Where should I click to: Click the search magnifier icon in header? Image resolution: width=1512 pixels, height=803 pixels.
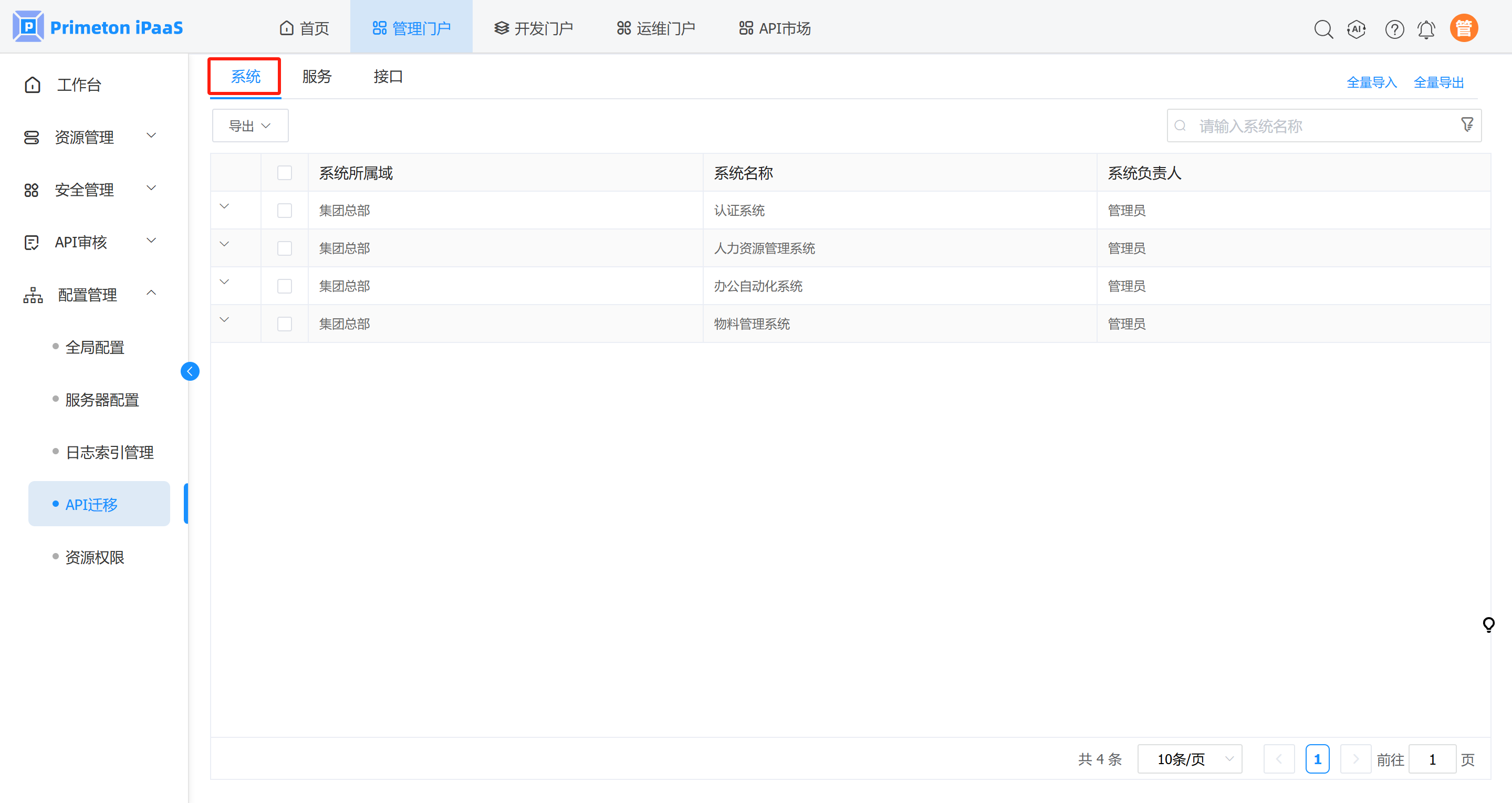(x=1323, y=29)
